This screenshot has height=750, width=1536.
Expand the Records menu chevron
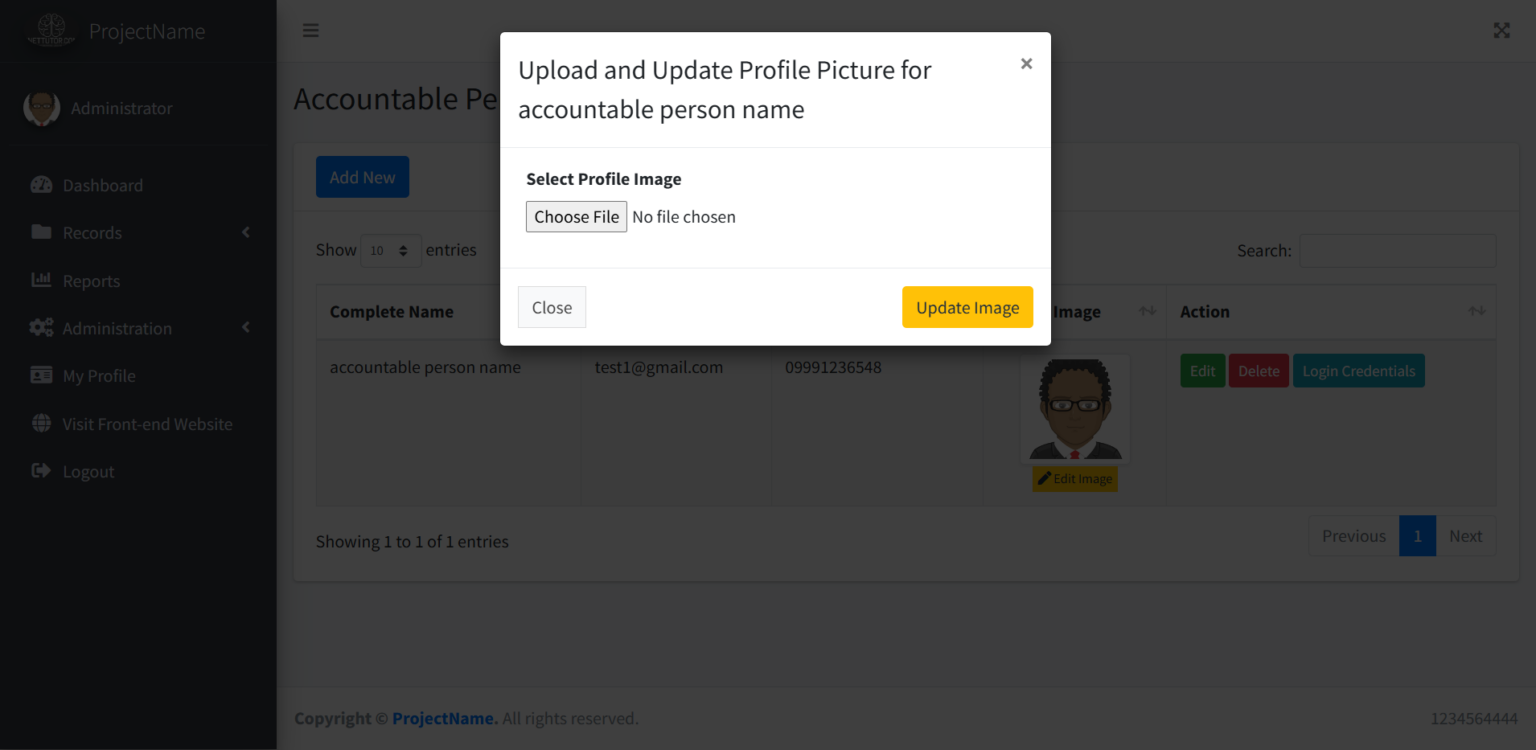pyautogui.click(x=246, y=232)
